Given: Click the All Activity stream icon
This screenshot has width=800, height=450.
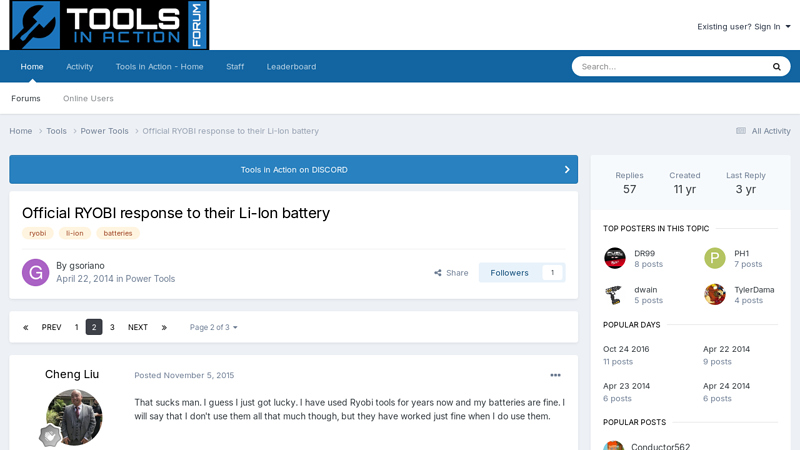Looking at the screenshot, I should coord(741,131).
